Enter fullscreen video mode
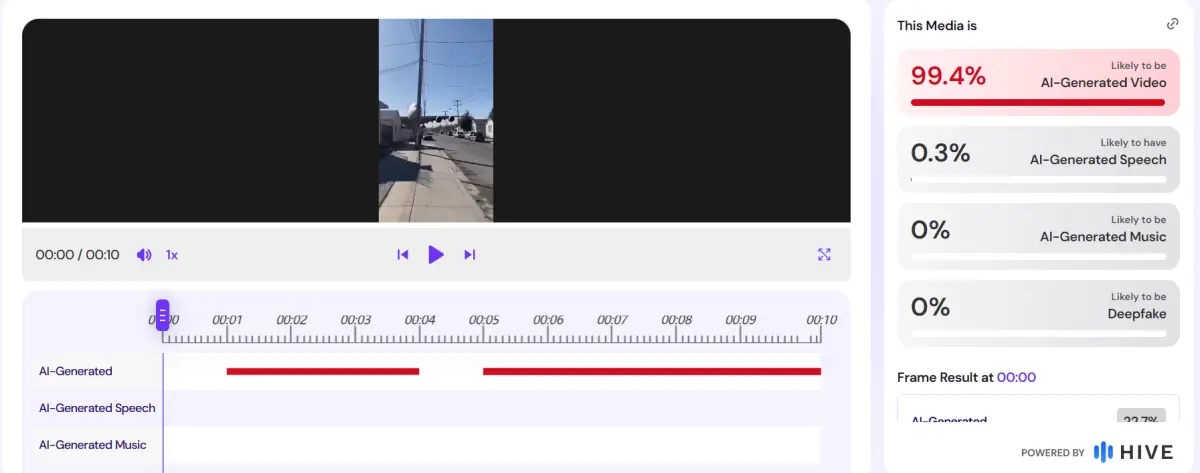 (824, 255)
